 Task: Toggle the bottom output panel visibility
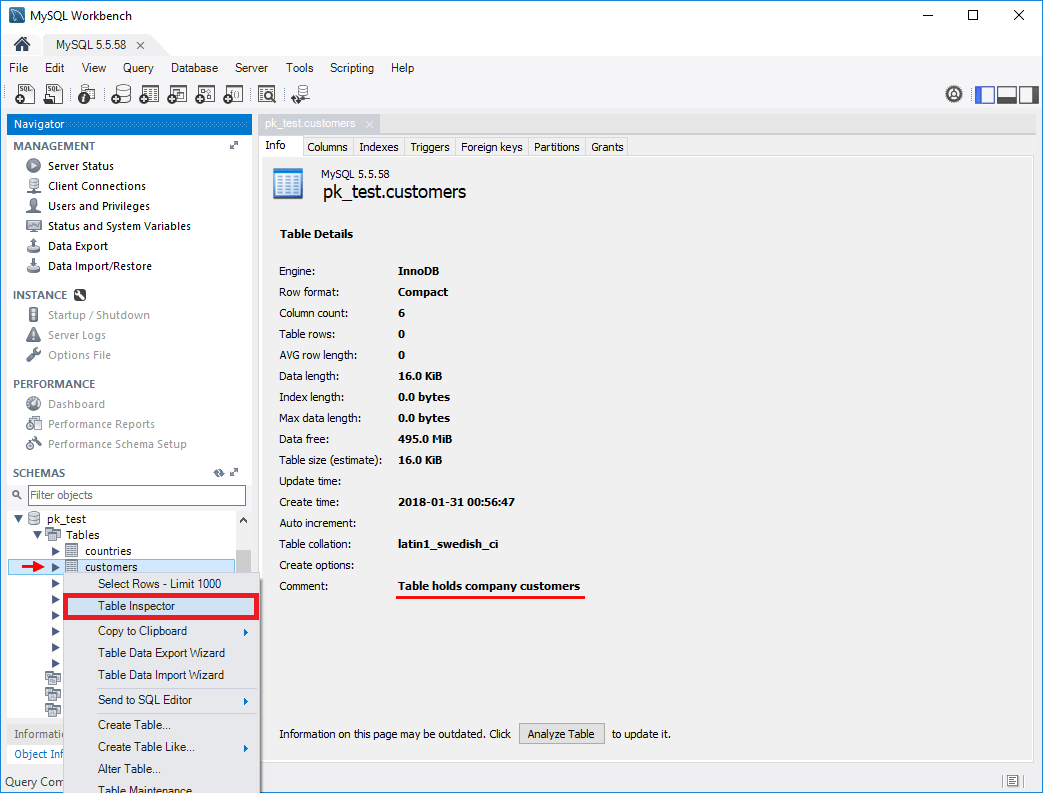(1007, 94)
